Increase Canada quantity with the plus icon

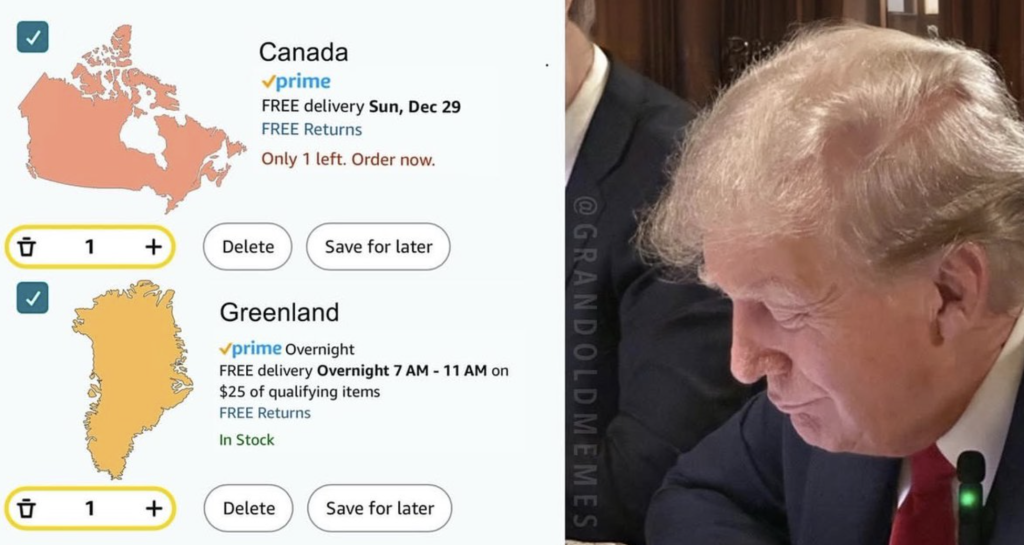[x=153, y=247]
